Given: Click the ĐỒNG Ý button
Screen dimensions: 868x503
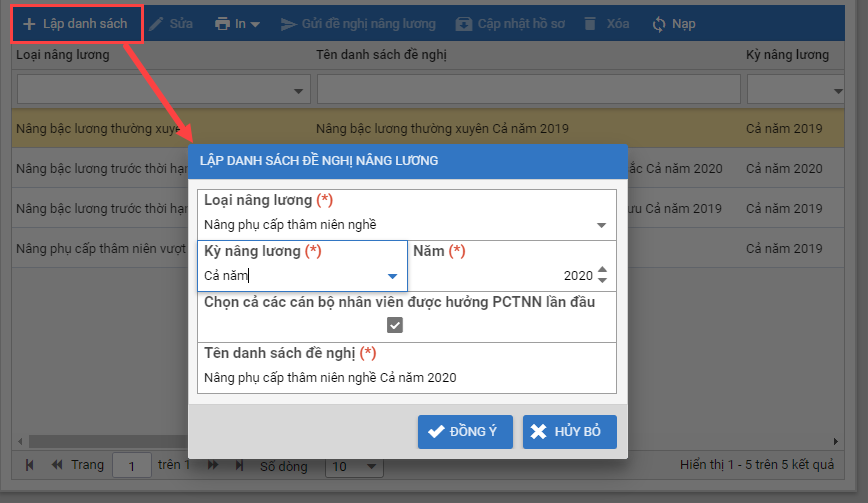Looking at the screenshot, I should click(465, 431).
